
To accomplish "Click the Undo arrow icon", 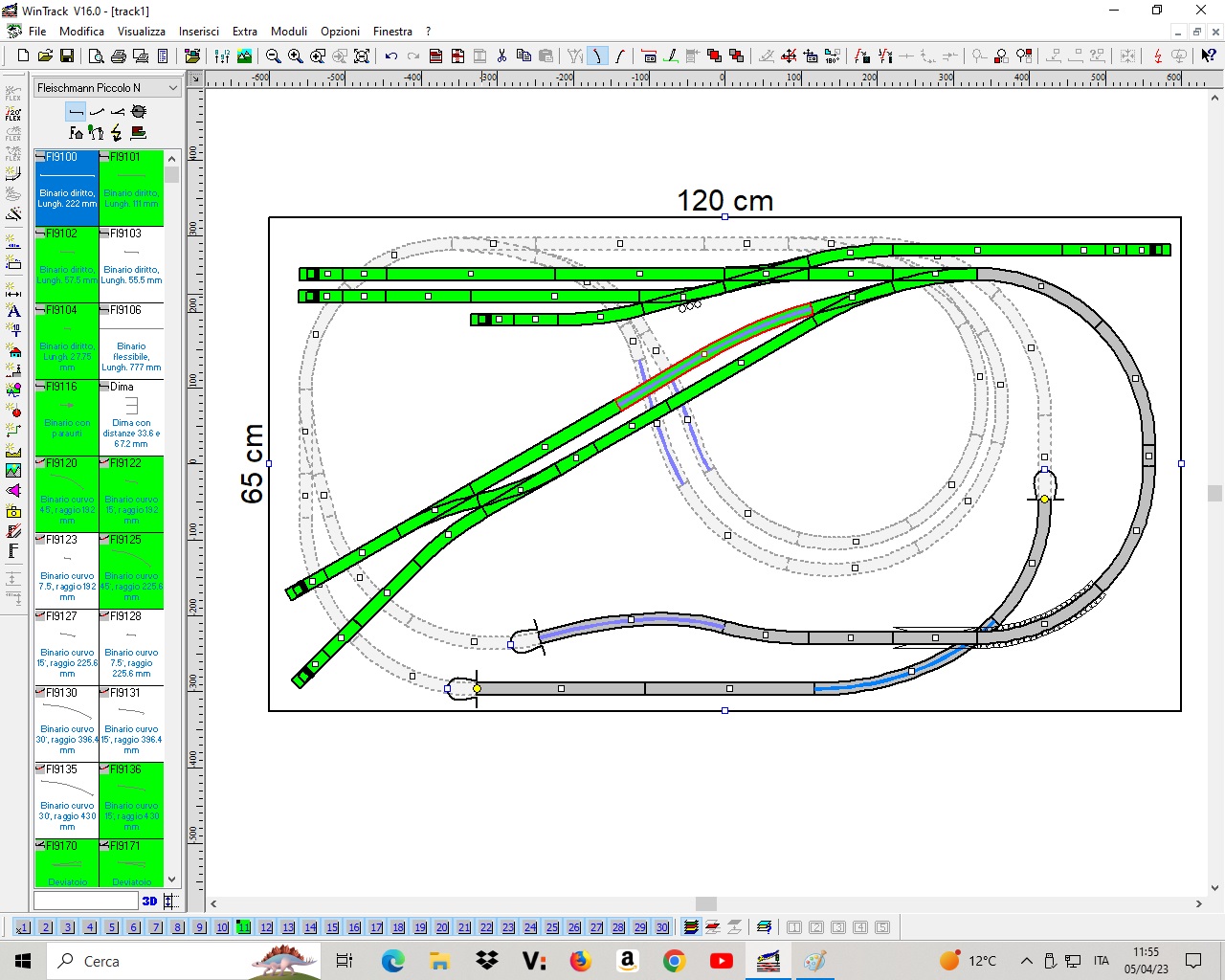I will pos(391,56).
